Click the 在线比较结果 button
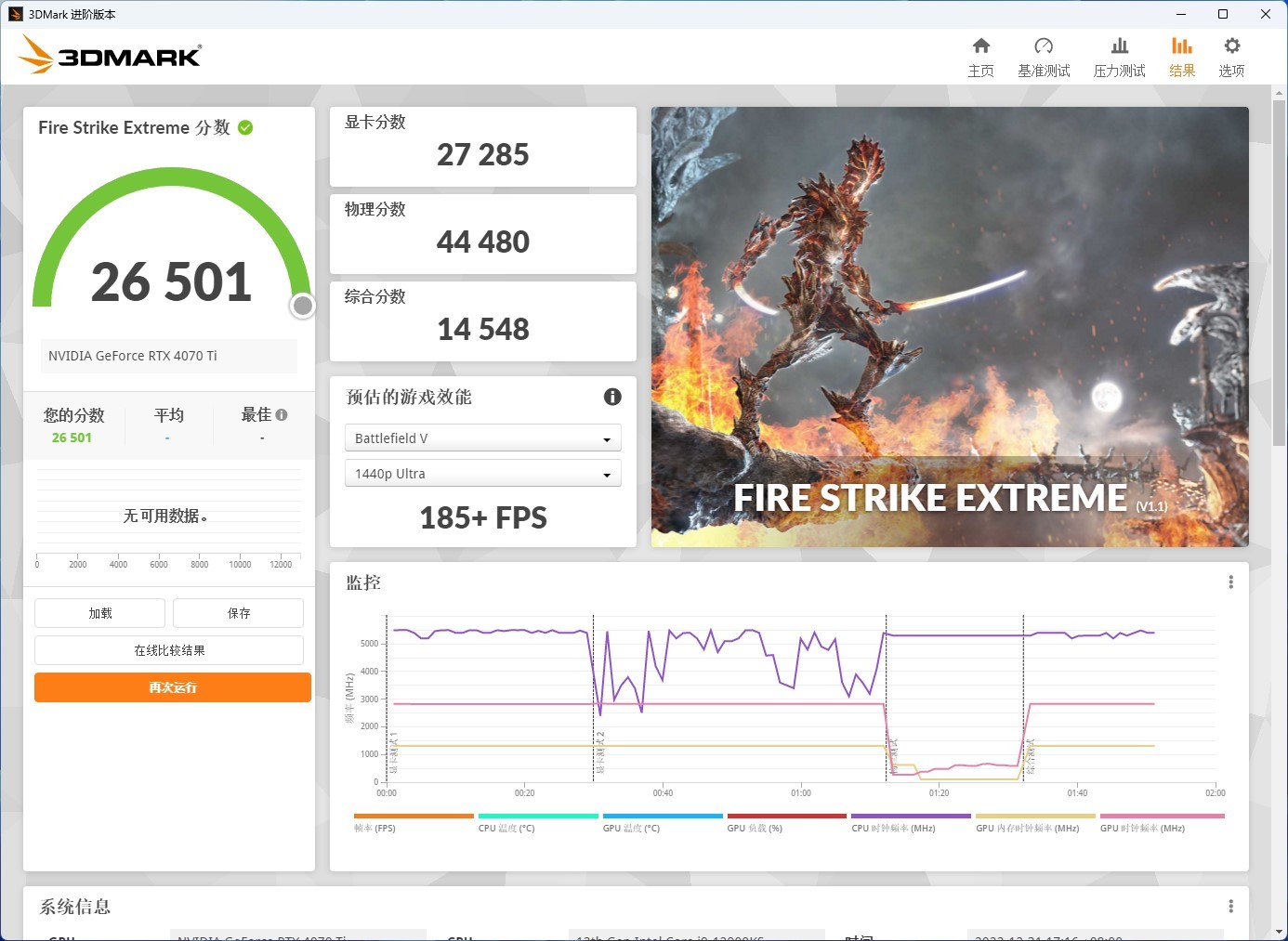Screen dimensions: 1288x941 click(x=169, y=649)
